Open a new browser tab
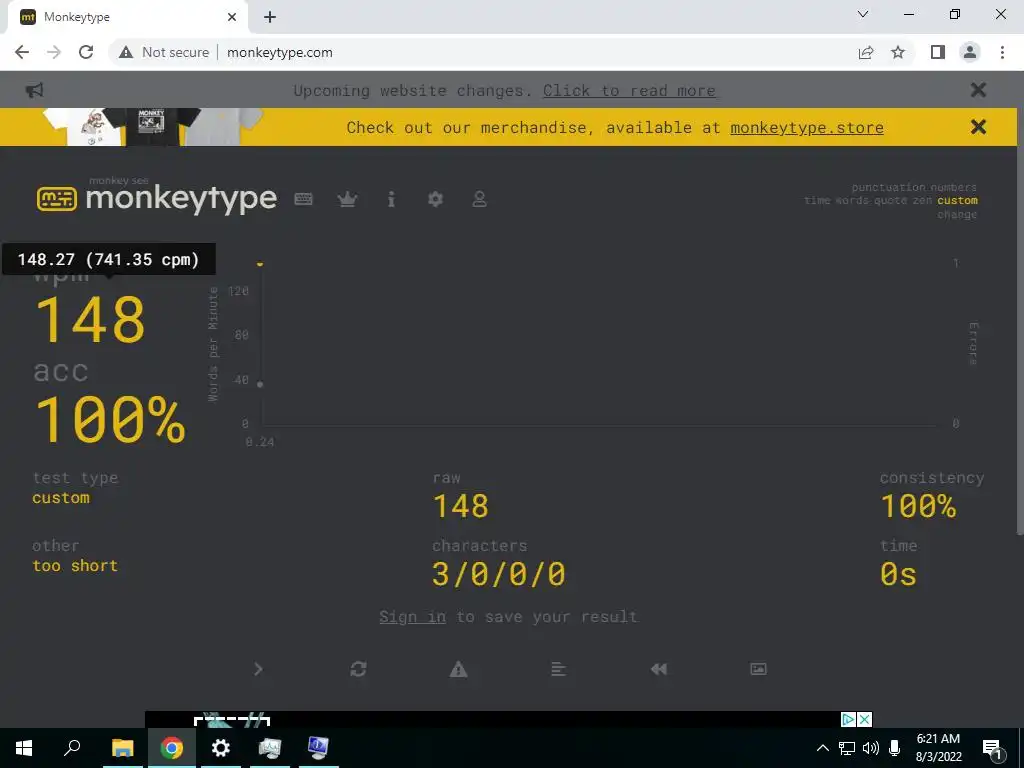The width and height of the screenshot is (1024, 768). 270,17
